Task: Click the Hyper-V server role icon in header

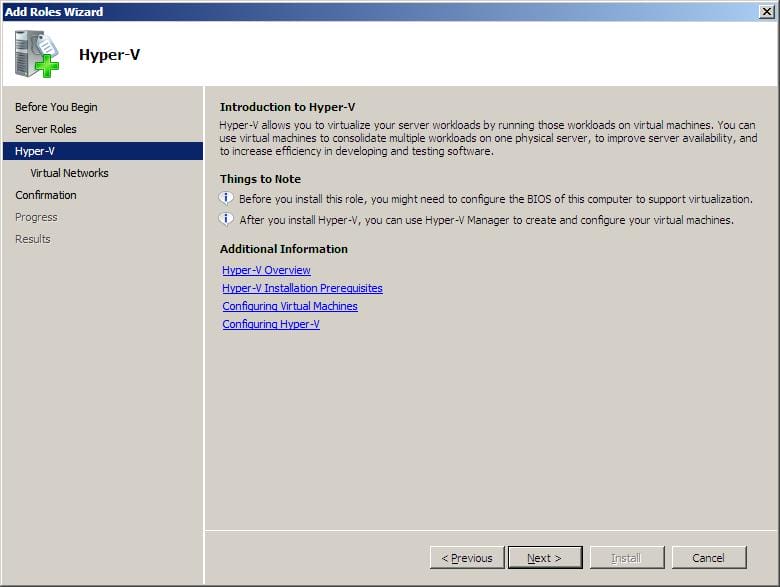Action: pos(37,55)
